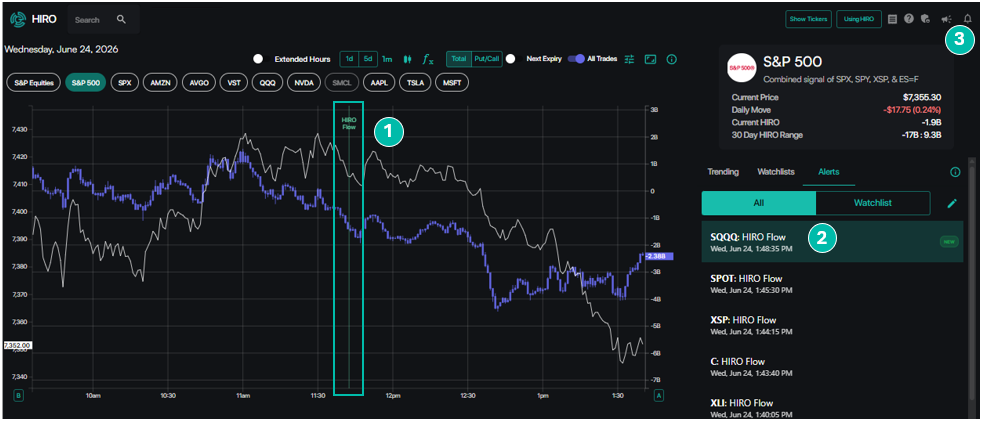This screenshot has height=421, width=982.
Task: Select the NVDA ticker chip
Action: point(304,82)
